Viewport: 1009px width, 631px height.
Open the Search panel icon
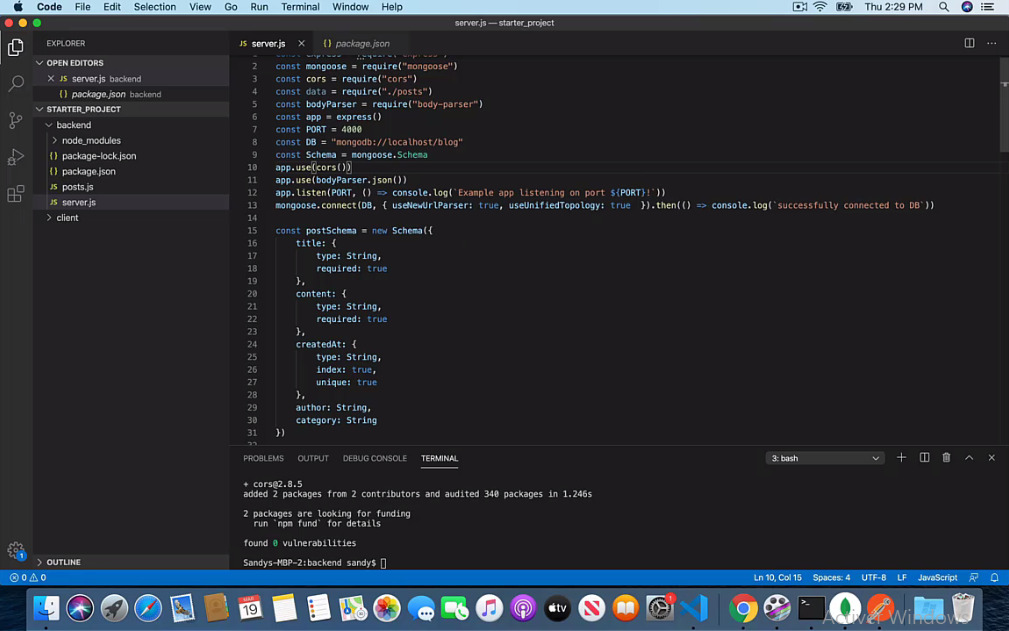pos(15,84)
